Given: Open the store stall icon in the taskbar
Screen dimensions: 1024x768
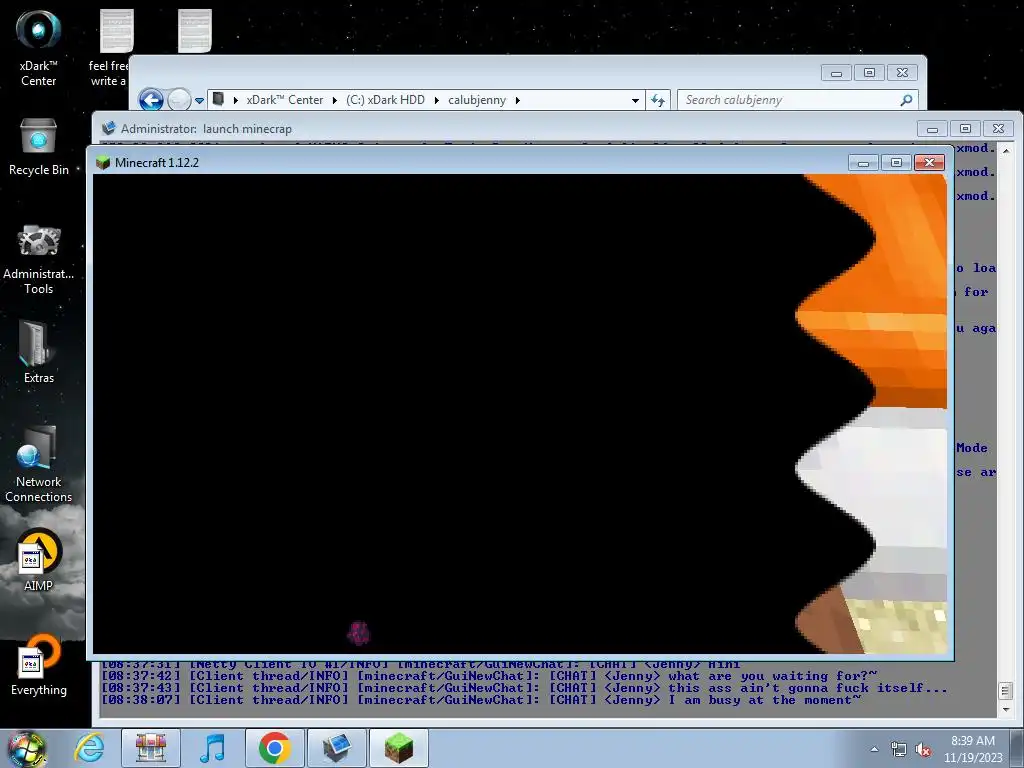Looking at the screenshot, I should (x=151, y=748).
